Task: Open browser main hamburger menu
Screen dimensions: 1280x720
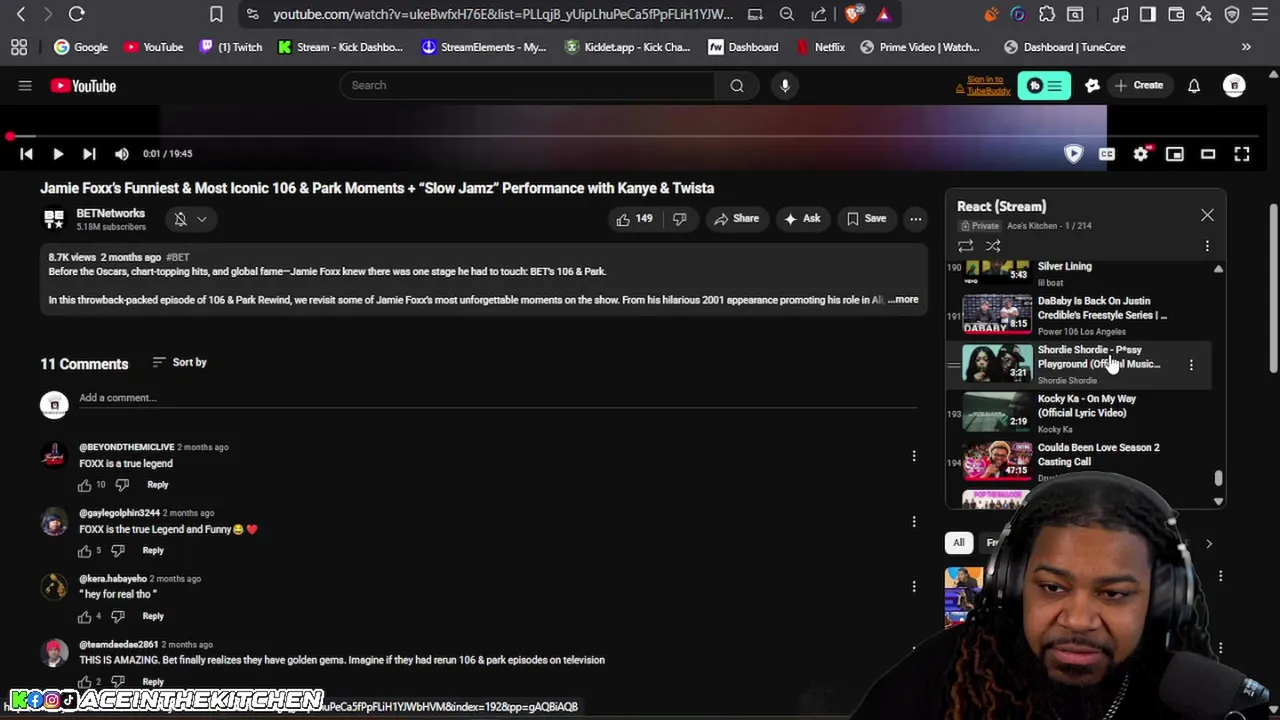Action: (x=1261, y=14)
